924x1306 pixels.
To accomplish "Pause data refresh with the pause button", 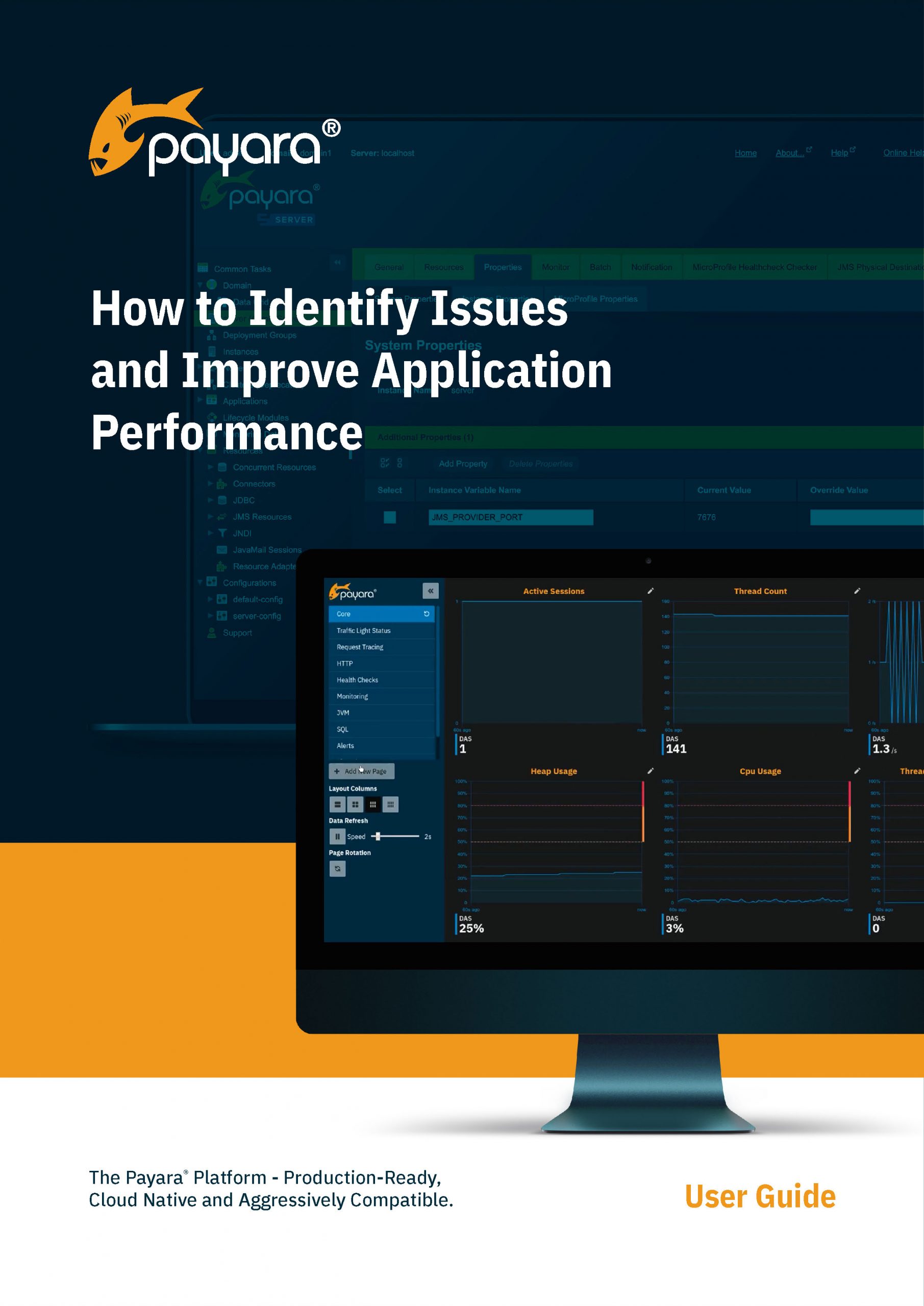I will [337, 836].
